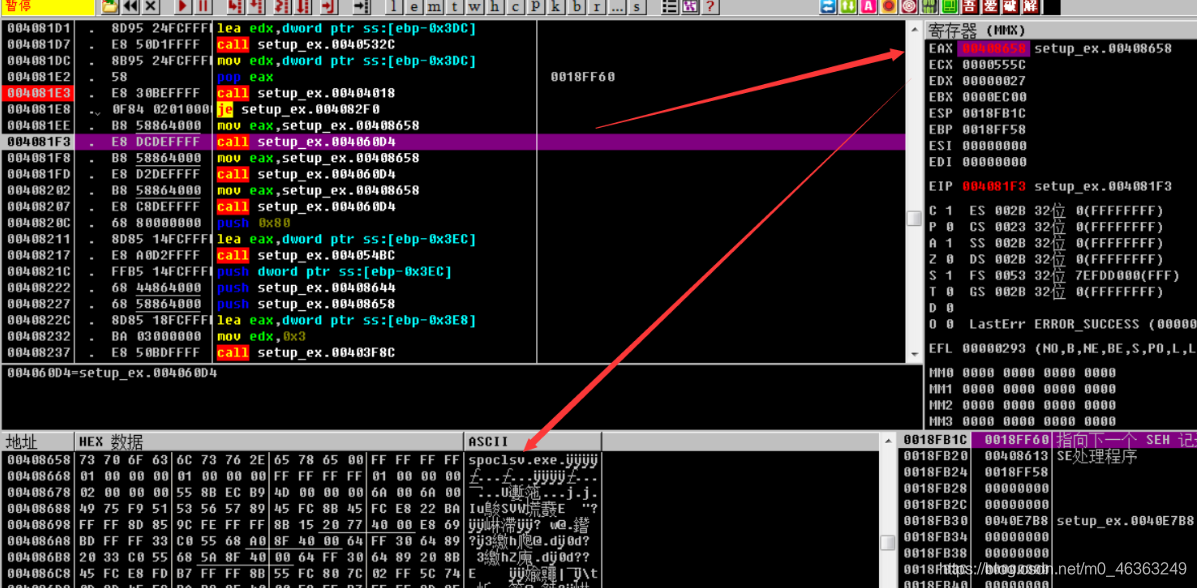
Task: Close the debugged program with the X icon
Action: 150,7
